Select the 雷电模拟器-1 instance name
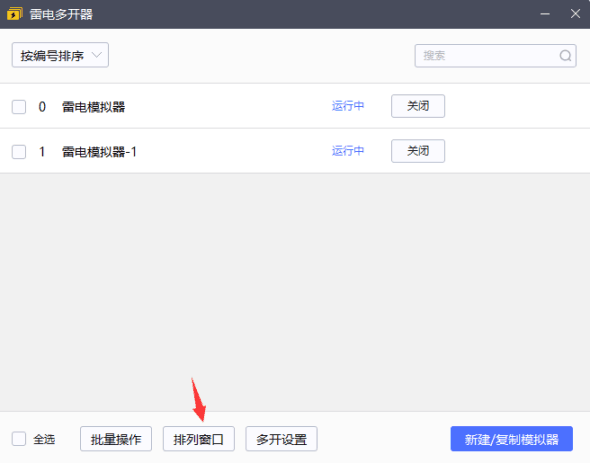Image resolution: width=590 pixels, height=463 pixels. click(99, 152)
